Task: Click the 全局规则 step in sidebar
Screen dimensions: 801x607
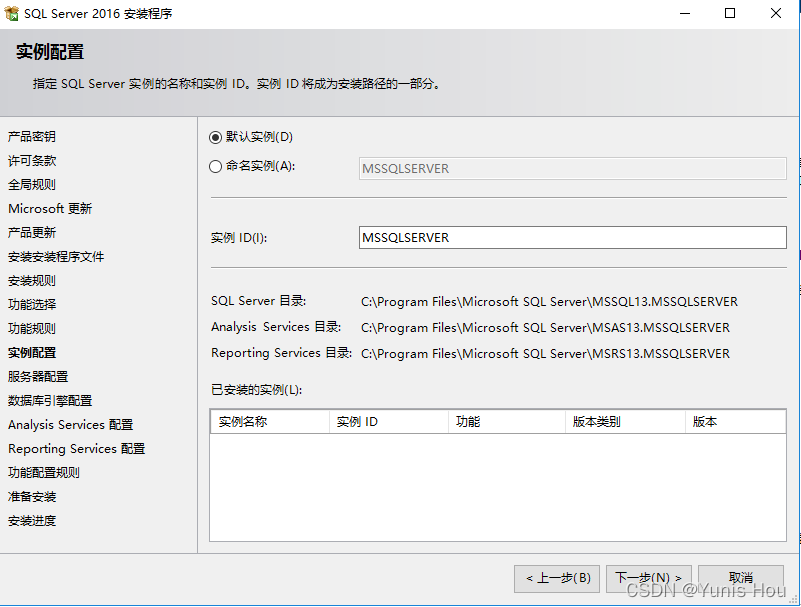Action: (x=32, y=184)
